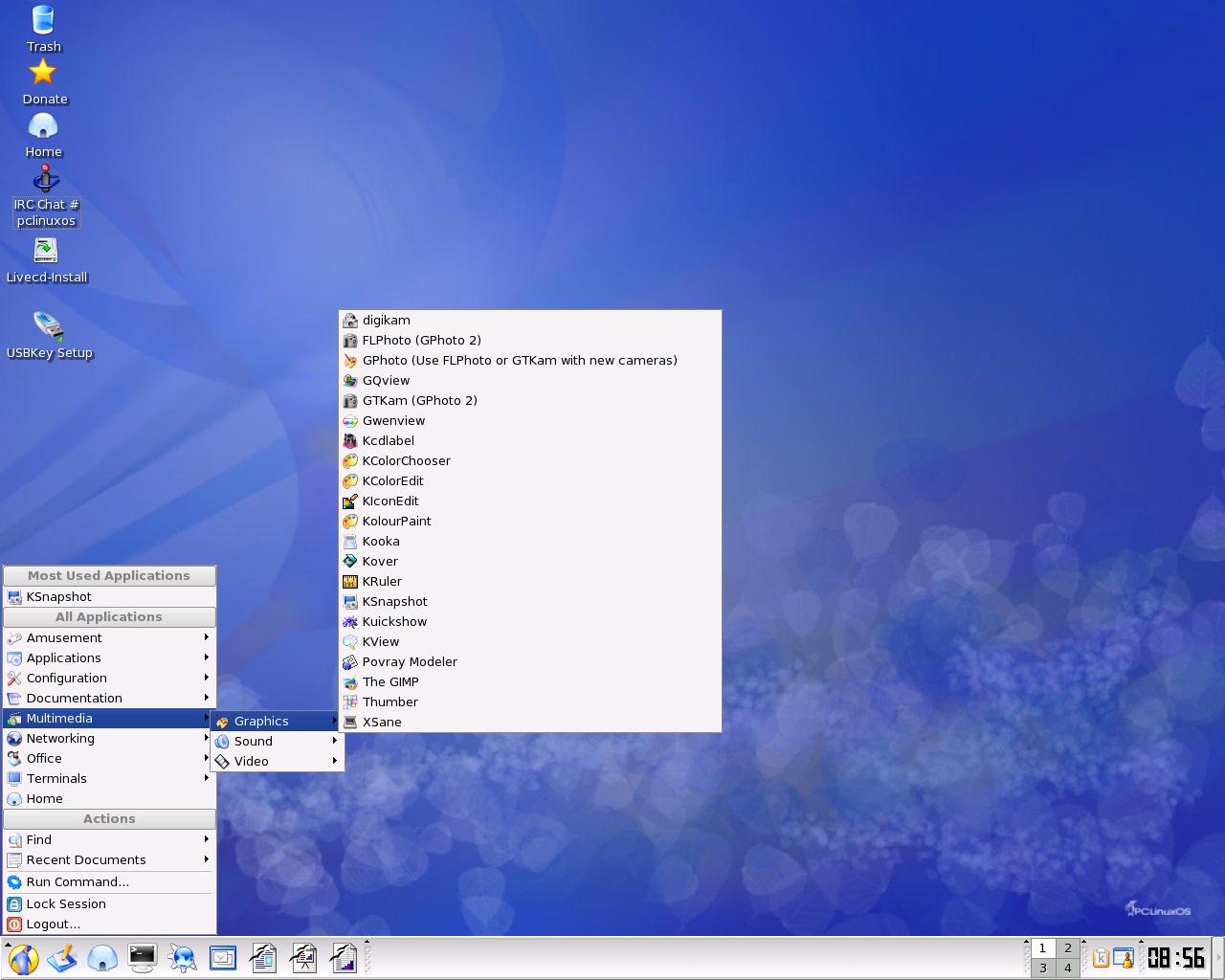Launch Gwenview from the Graphics submenu

530,421
